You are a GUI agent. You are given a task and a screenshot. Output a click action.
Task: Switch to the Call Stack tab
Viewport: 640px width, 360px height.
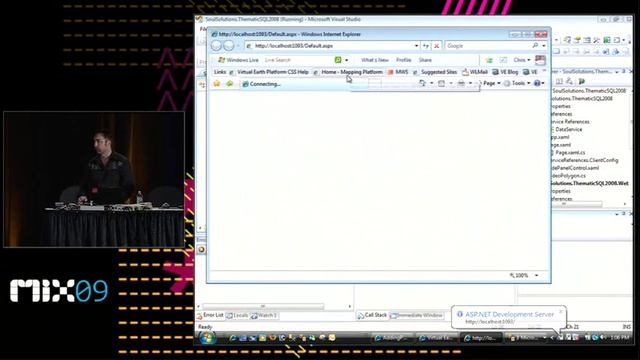[372, 315]
